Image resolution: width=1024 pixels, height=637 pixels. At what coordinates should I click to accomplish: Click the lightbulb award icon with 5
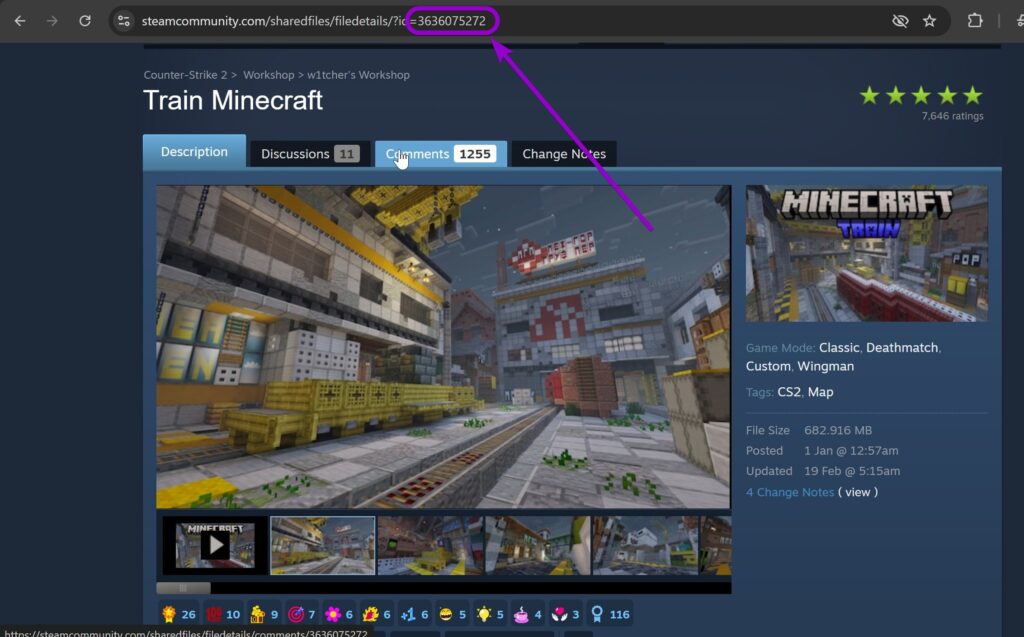point(483,614)
